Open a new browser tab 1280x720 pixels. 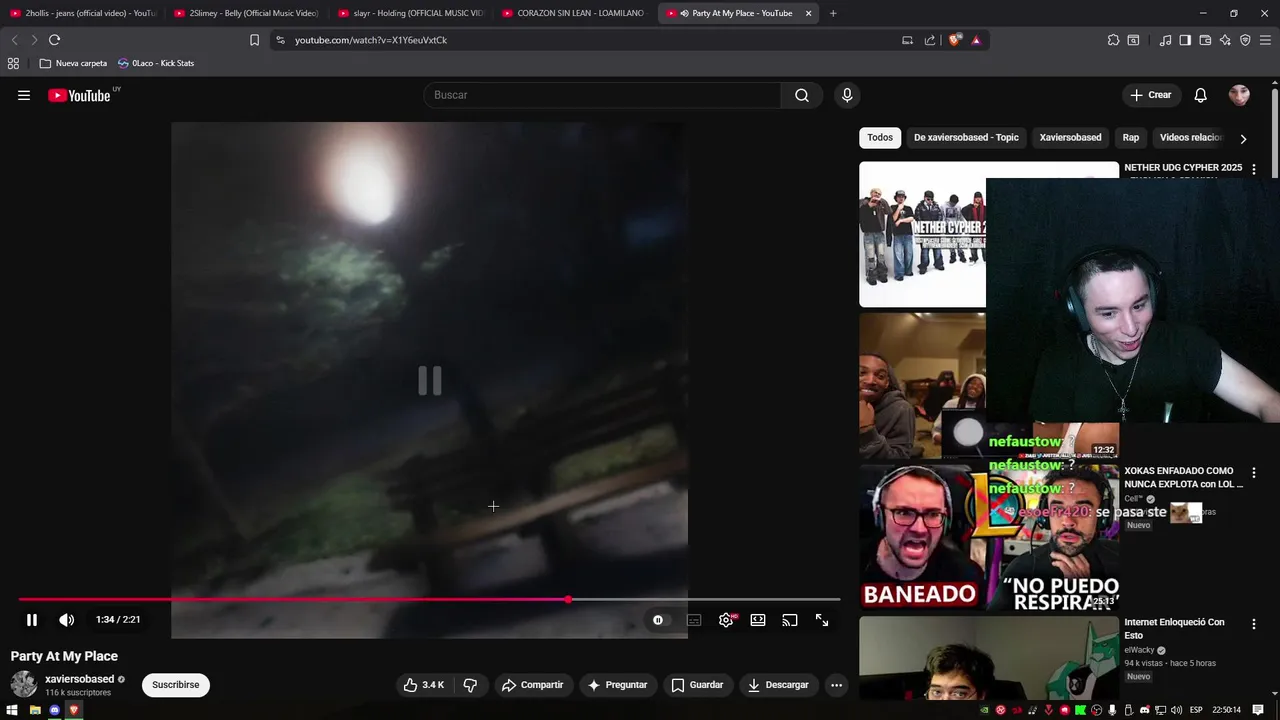833,13
